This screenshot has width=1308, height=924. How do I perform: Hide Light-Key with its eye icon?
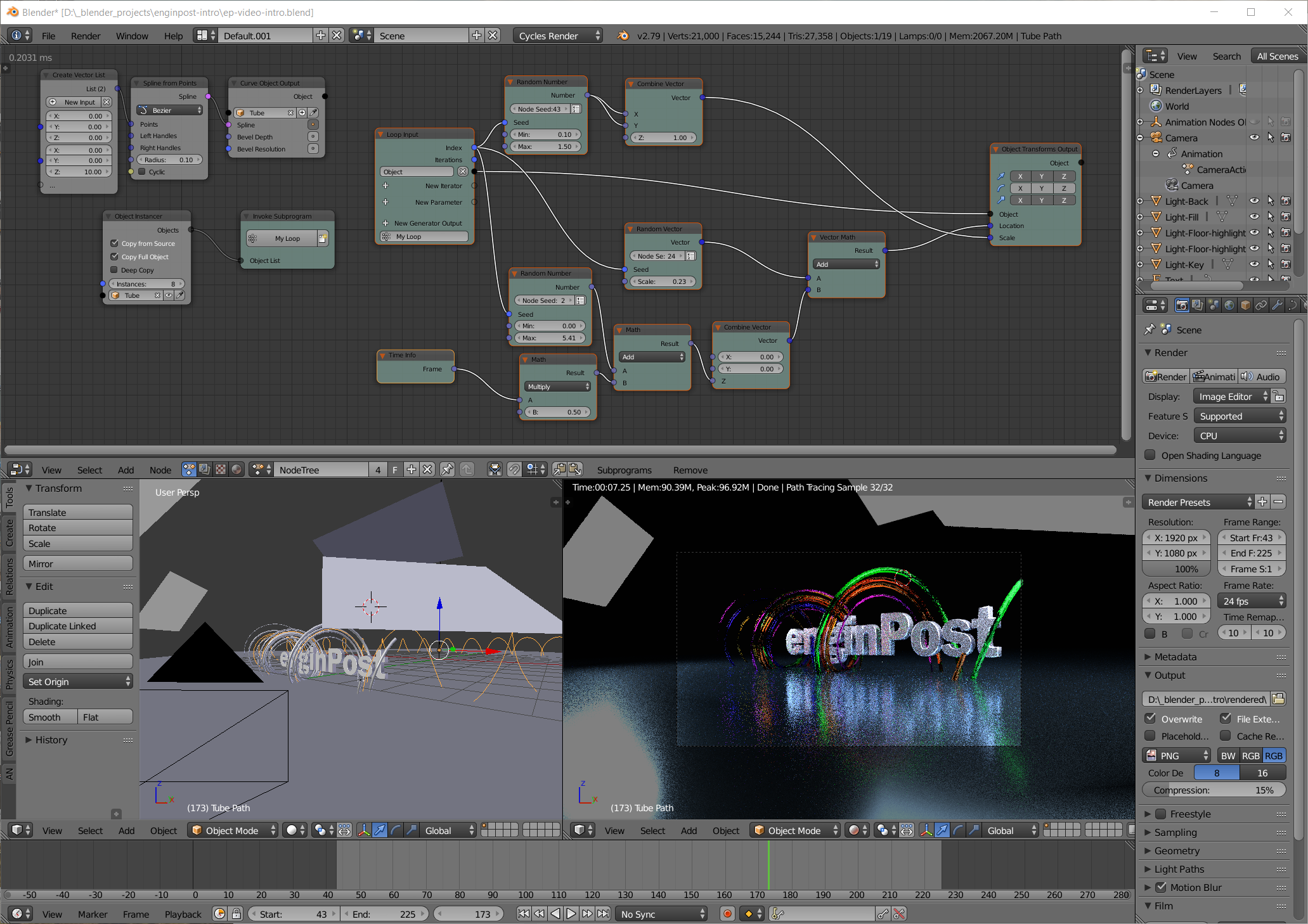tap(1254, 264)
